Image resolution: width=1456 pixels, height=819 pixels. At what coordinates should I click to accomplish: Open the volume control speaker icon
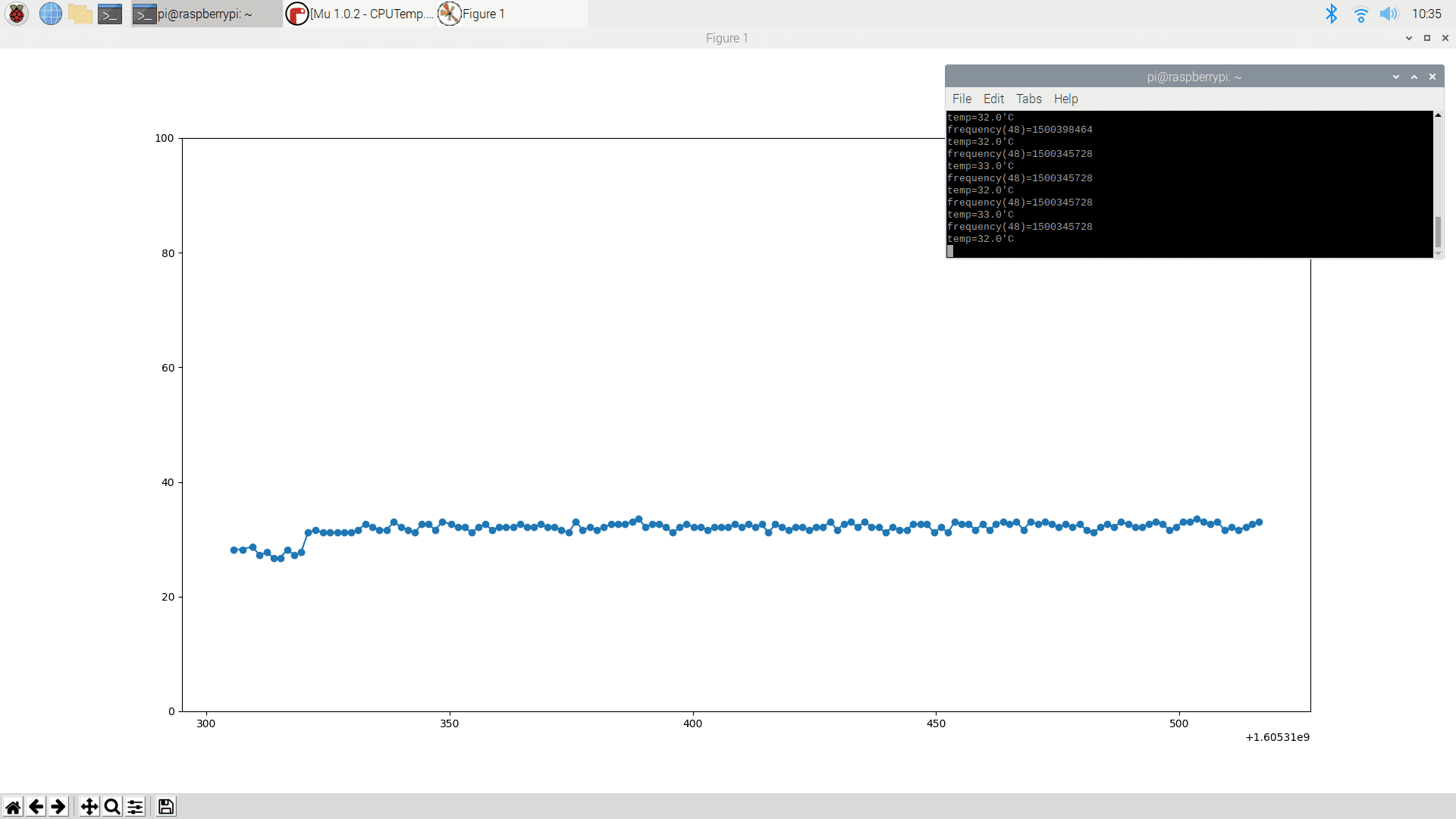(x=1389, y=14)
